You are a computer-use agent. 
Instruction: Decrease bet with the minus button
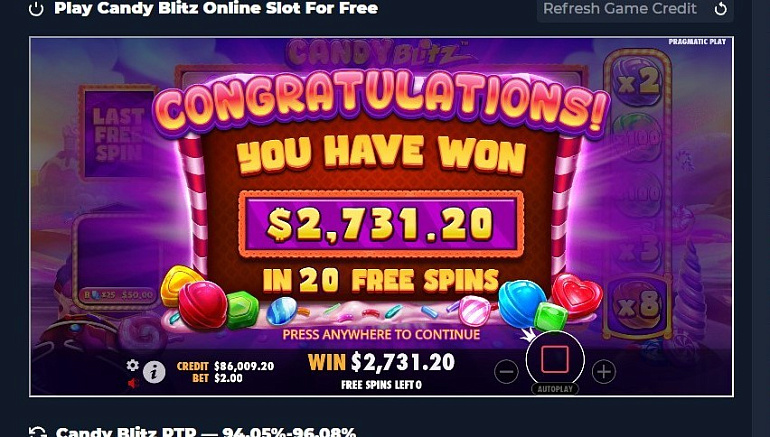click(x=506, y=372)
